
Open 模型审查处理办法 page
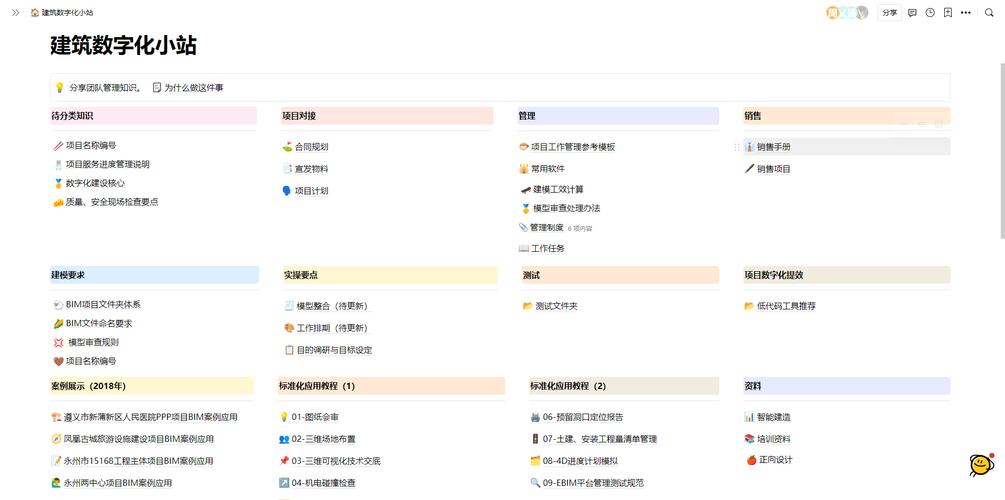[560, 208]
